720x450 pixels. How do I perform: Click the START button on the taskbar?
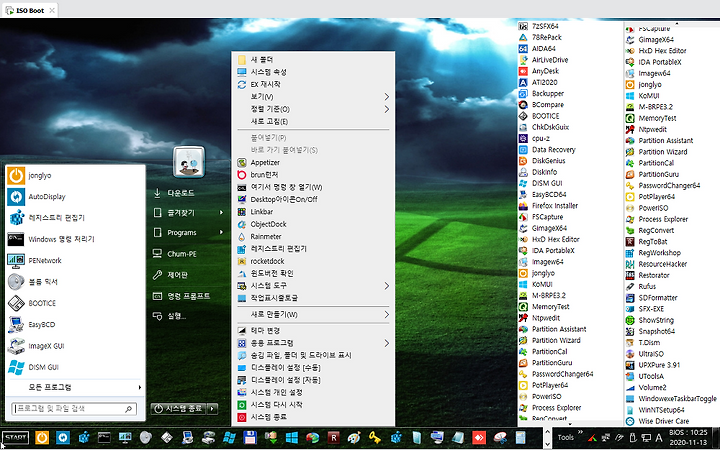click(x=15, y=437)
